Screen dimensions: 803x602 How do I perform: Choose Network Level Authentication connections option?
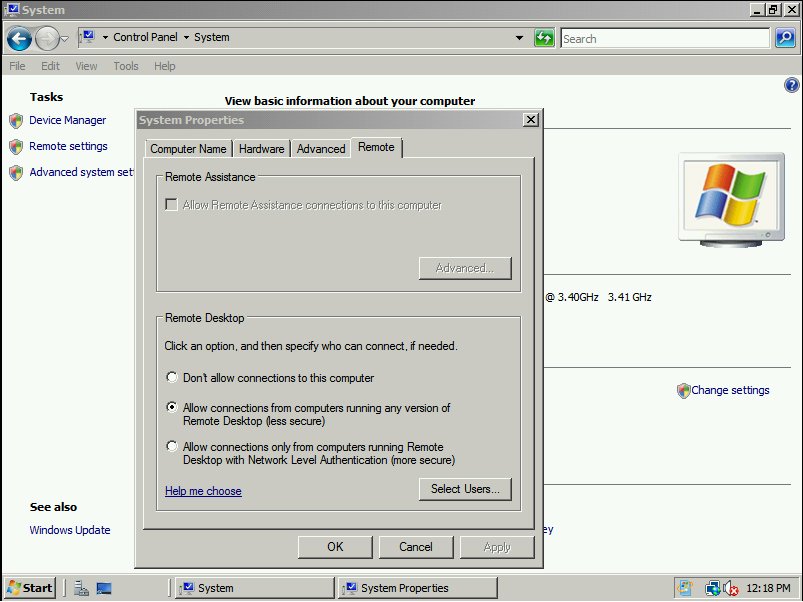pos(172,447)
